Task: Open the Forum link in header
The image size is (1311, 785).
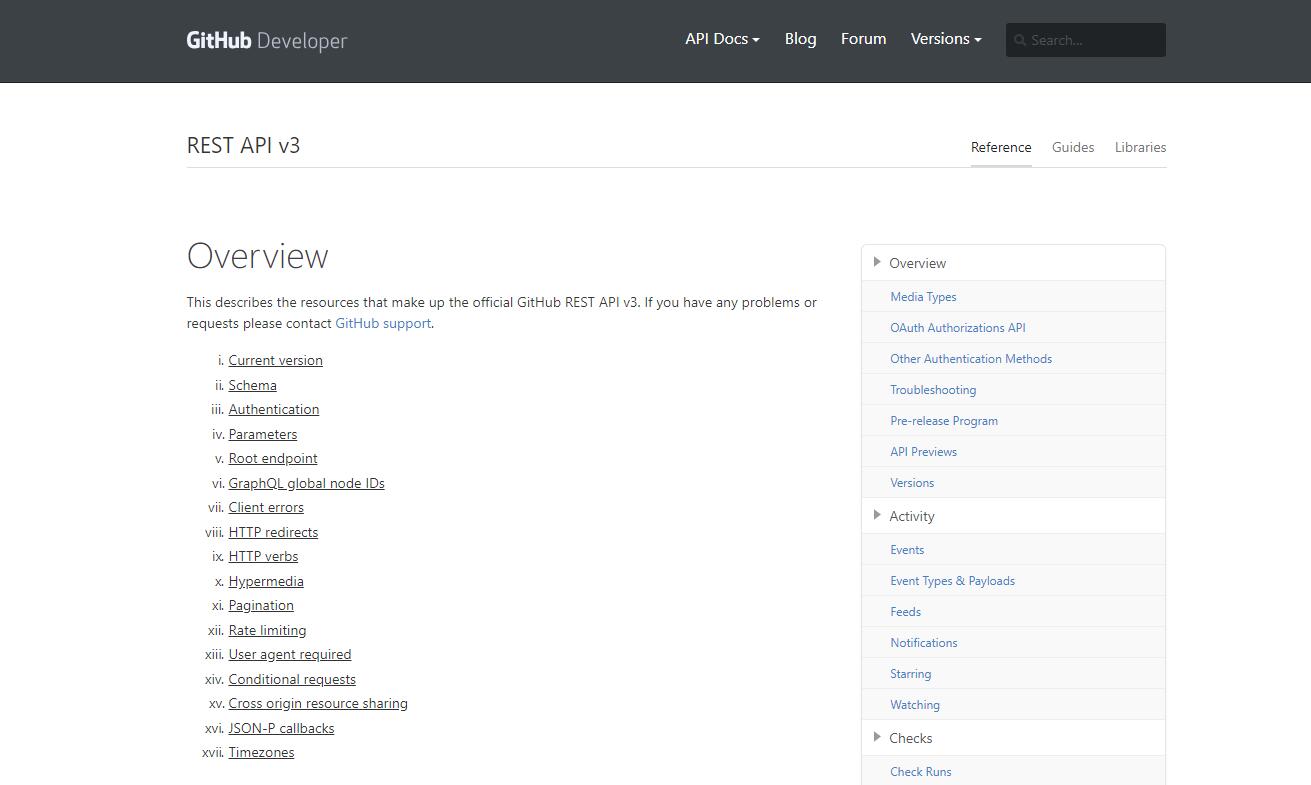Action: coord(863,39)
